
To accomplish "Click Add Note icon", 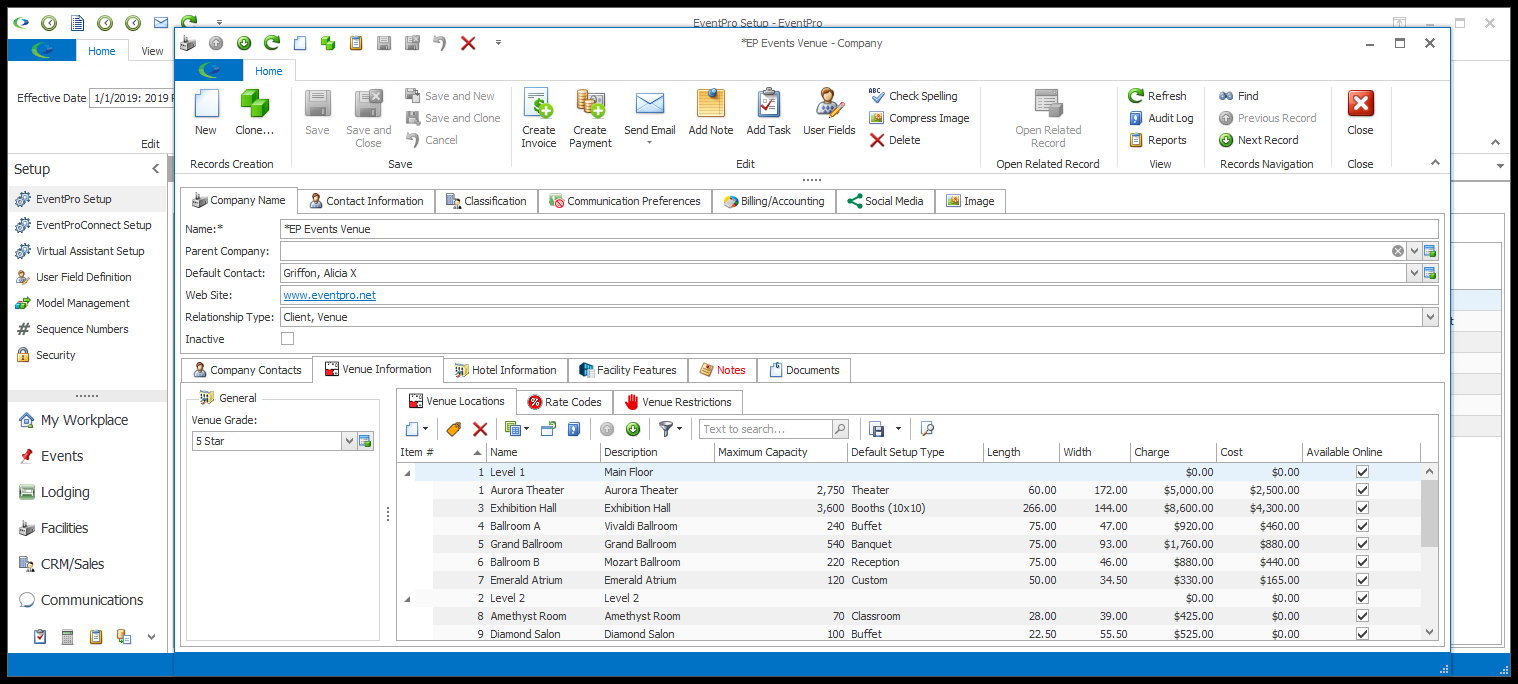I will [x=711, y=104].
